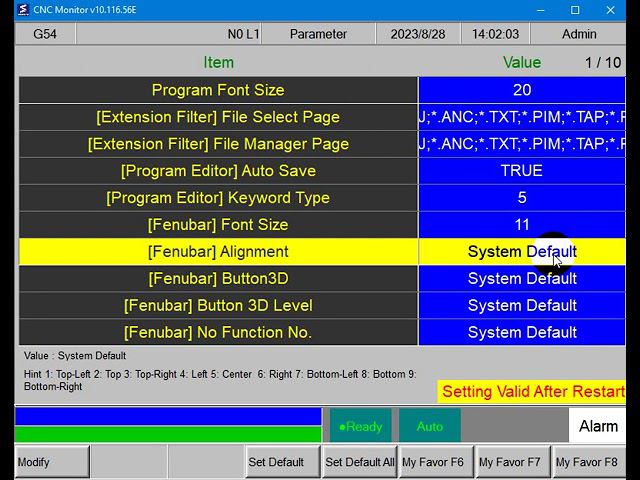Click the Item column header
Image resolution: width=640 pixels, height=480 pixels.
pos(218,62)
